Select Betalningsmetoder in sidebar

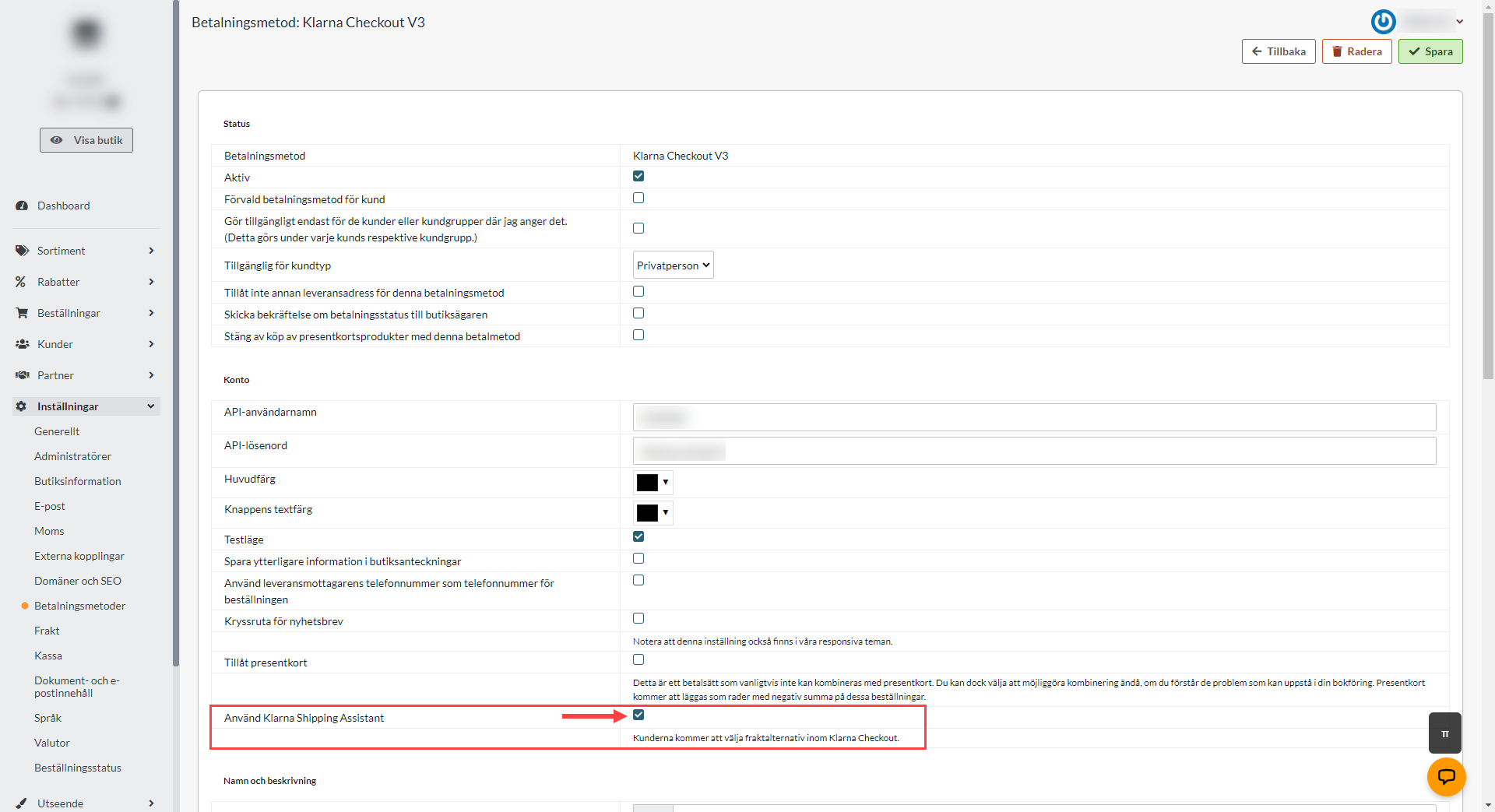pyautogui.click(x=79, y=606)
